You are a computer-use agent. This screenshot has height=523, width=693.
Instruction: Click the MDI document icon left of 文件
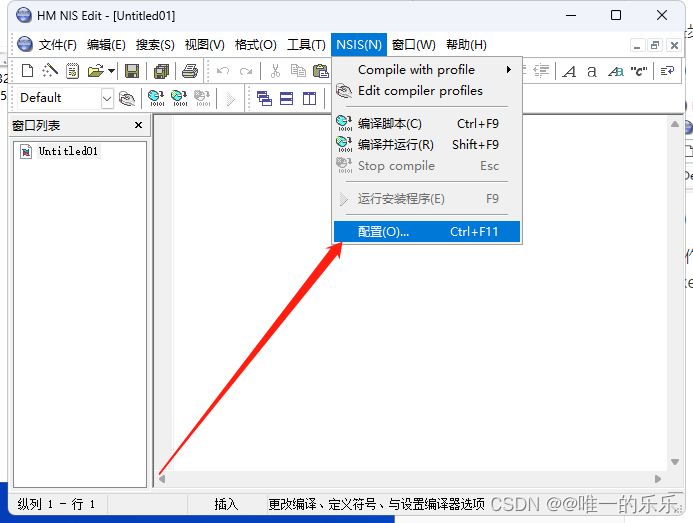(x=25, y=44)
